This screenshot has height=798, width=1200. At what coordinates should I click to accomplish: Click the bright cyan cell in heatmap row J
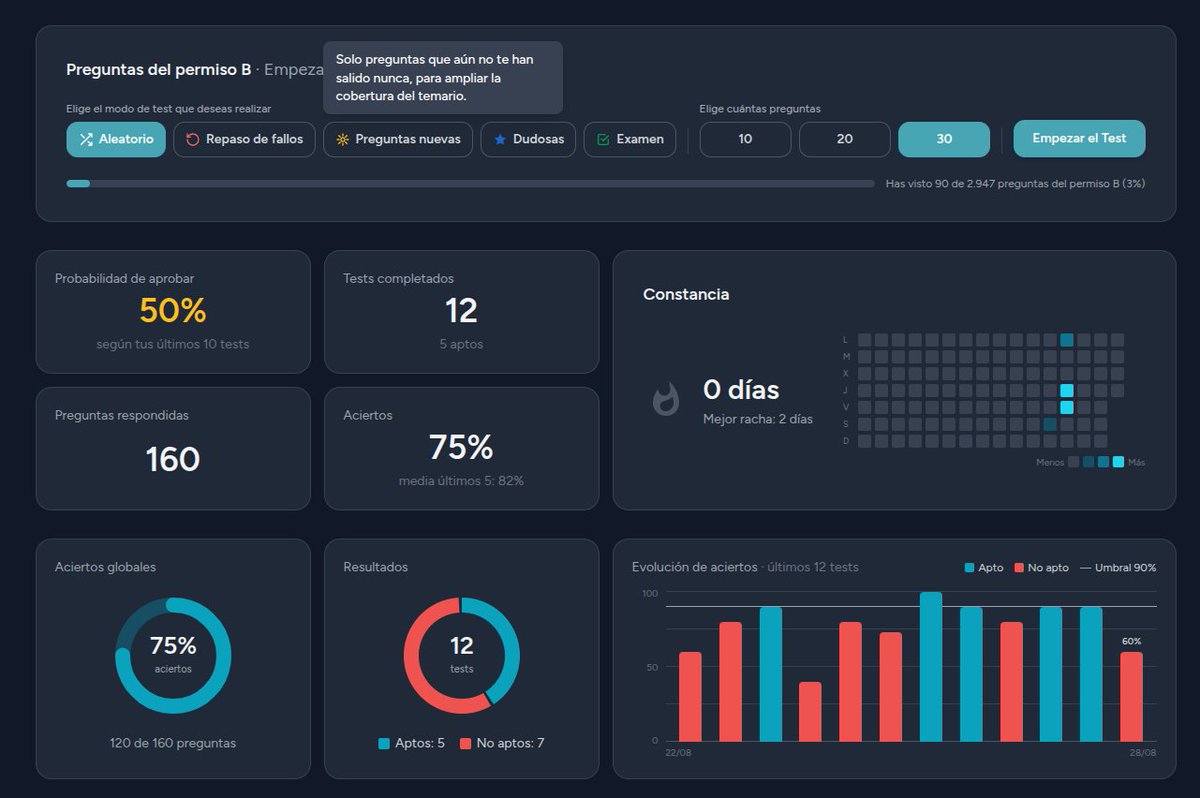click(x=1067, y=391)
